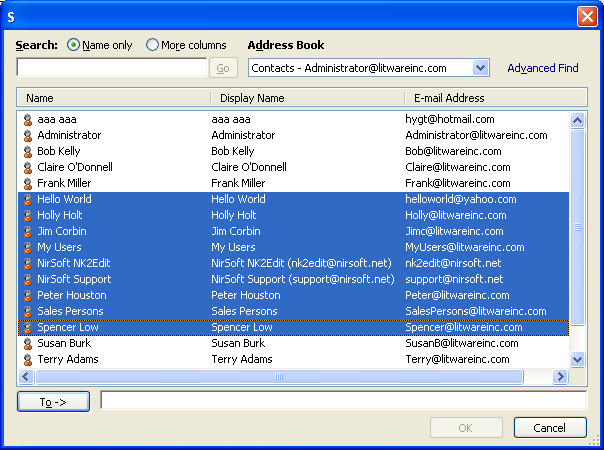Select the Name only radio button
Viewport: 604px width, 450px height.
coord(74,45)
